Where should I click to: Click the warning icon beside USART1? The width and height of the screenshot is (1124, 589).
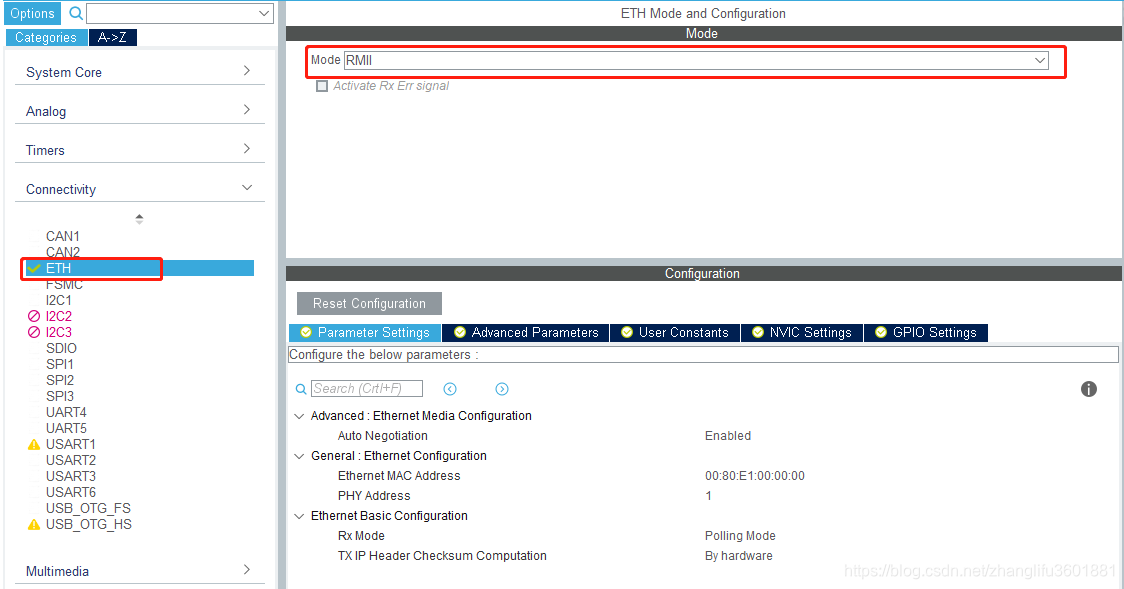click(33, 444)
